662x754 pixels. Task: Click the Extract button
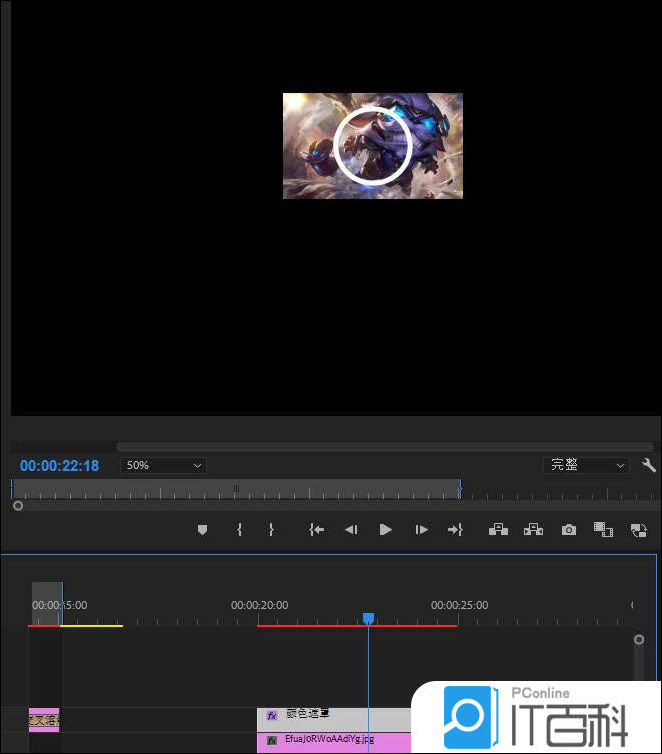coord(533,530)
